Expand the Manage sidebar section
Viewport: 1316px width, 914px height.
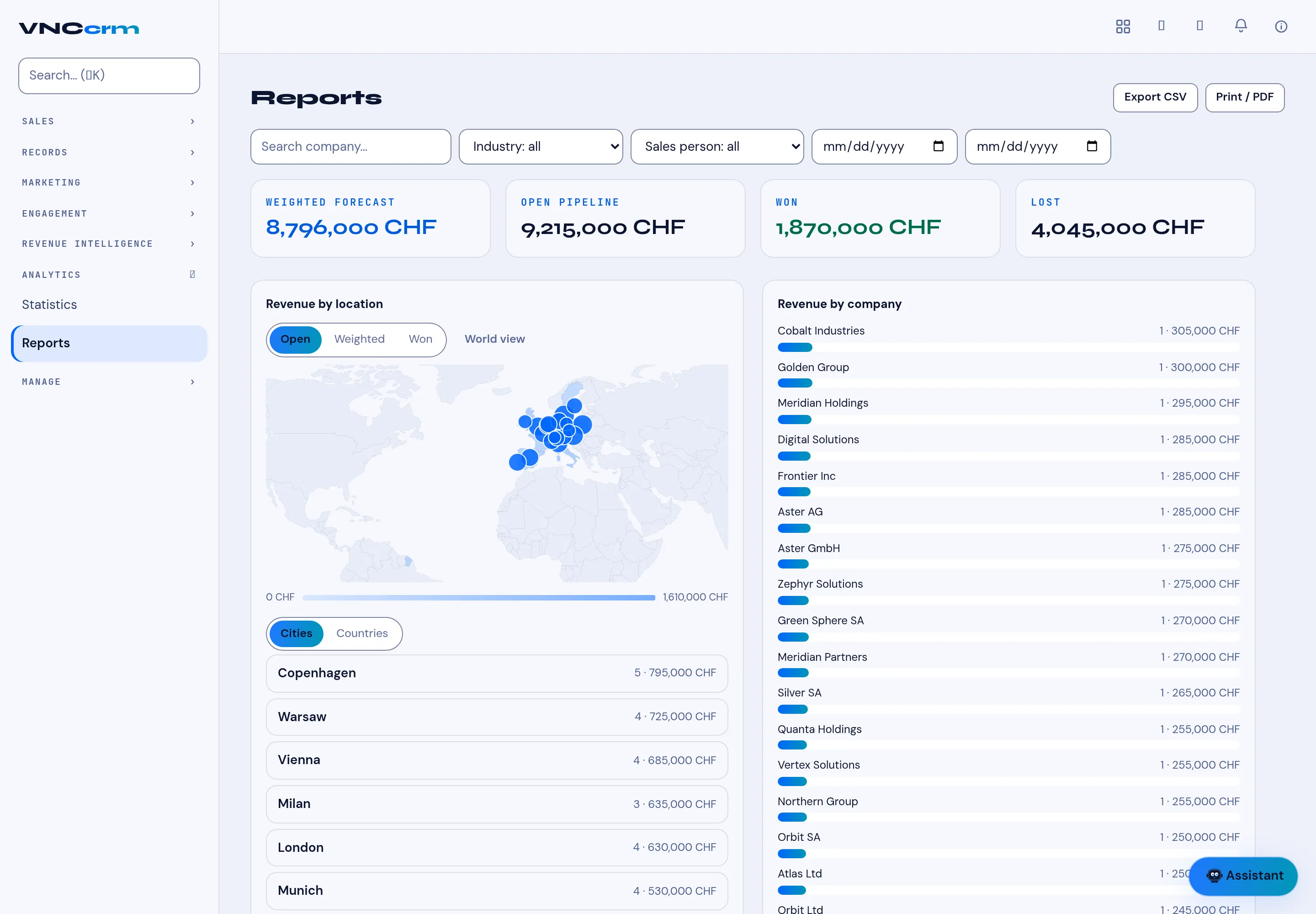[109, 382]
